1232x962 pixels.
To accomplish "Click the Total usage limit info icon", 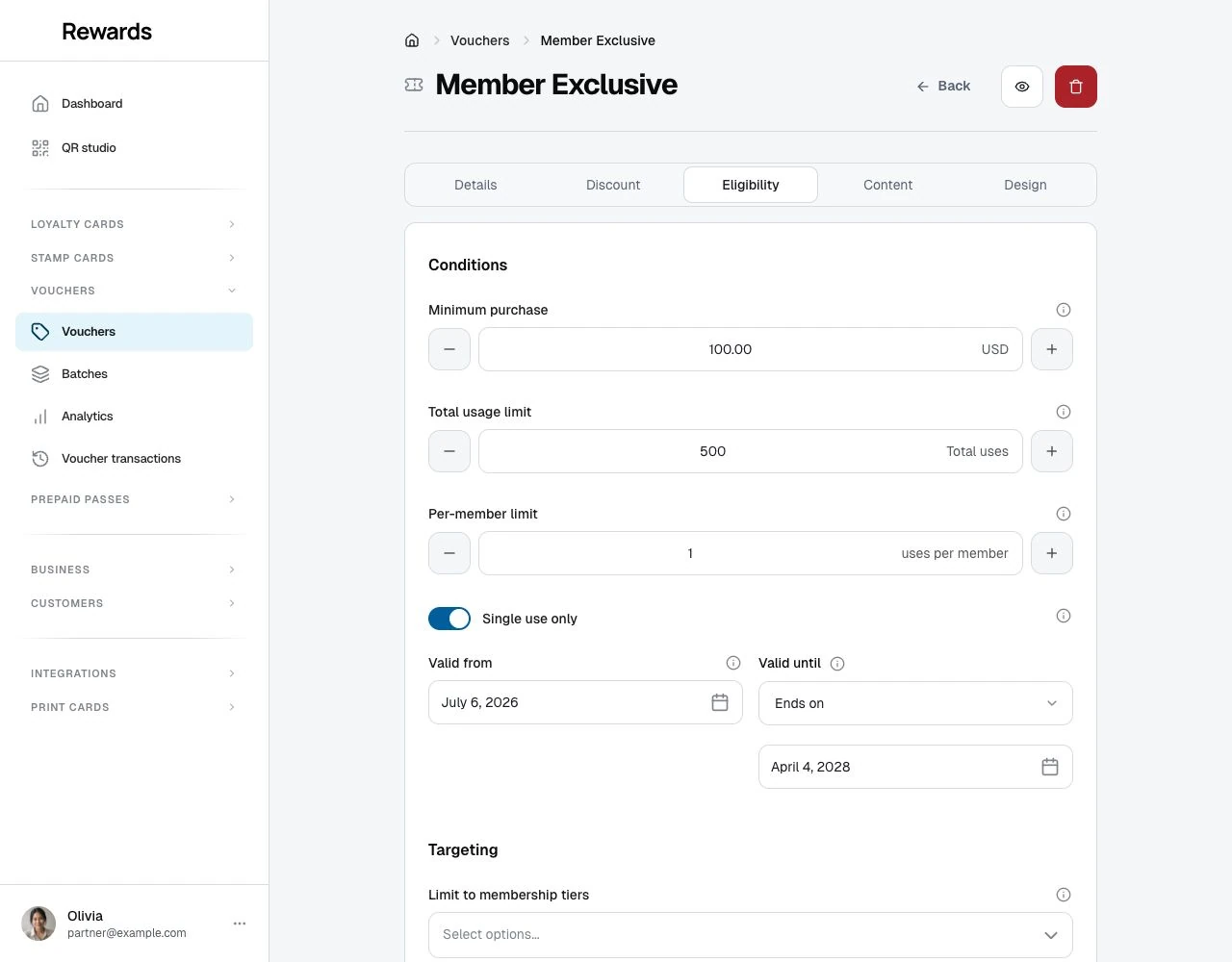I will 1064,412.
